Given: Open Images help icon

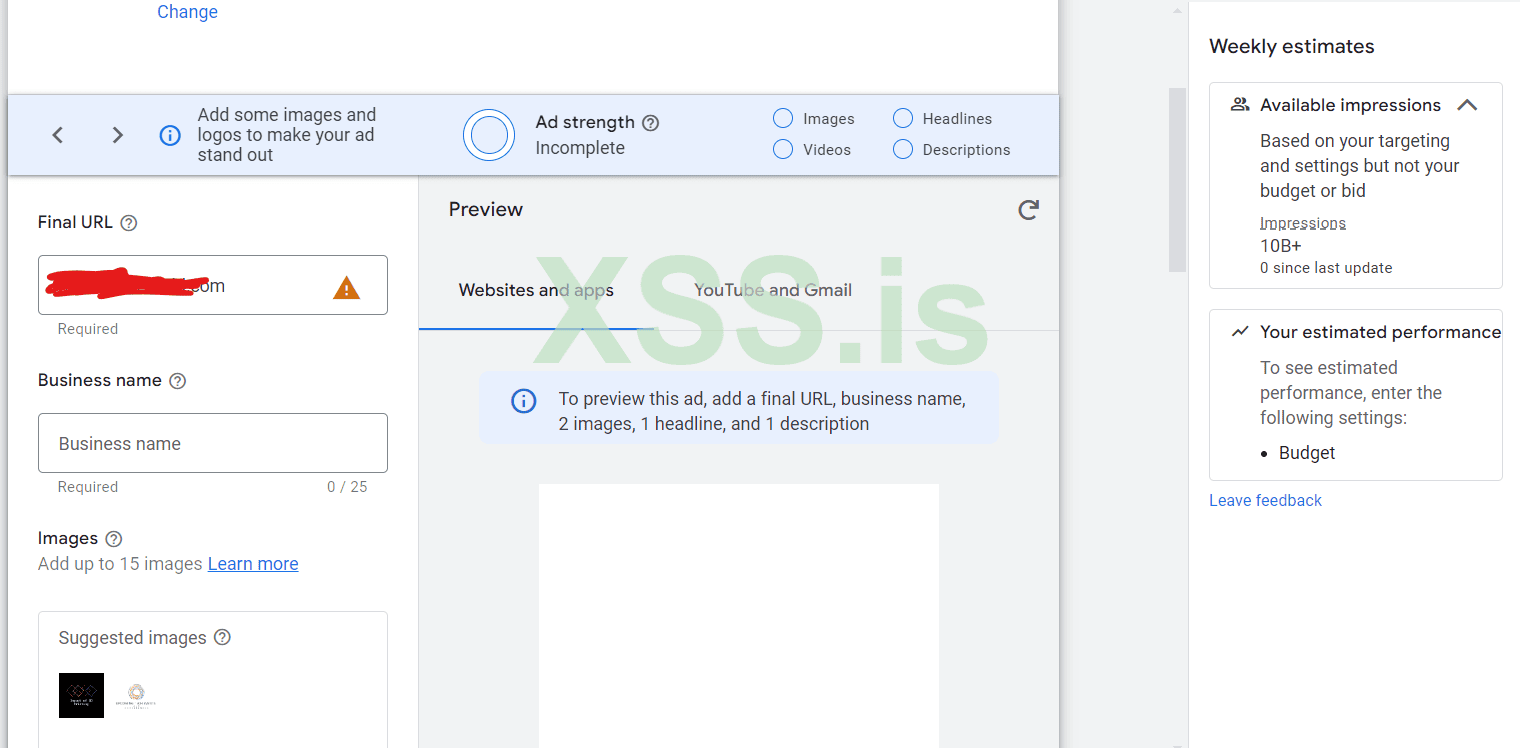Looking at the screenshot, I should tap(114, 539).
